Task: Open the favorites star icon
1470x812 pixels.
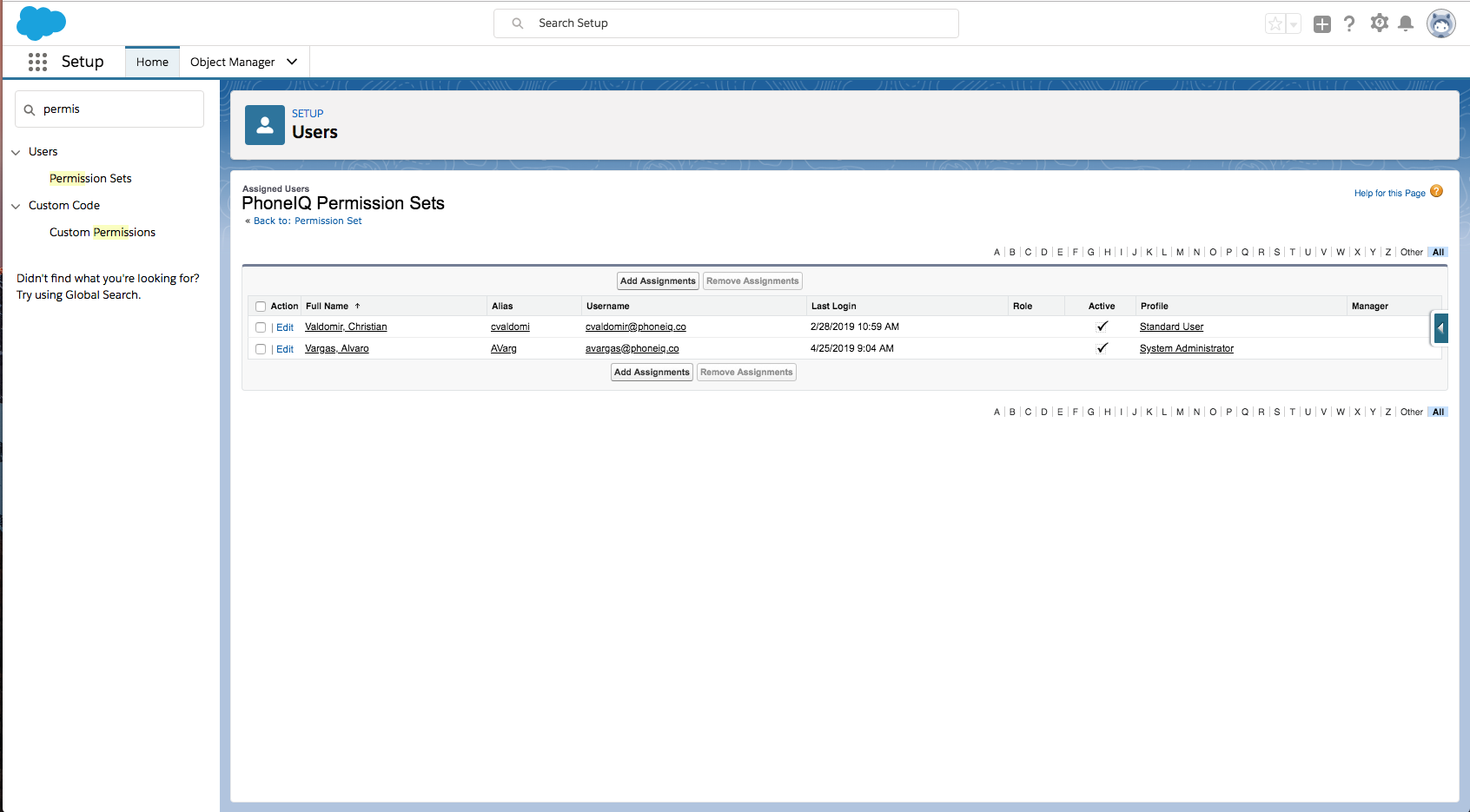Action: 1275,24
